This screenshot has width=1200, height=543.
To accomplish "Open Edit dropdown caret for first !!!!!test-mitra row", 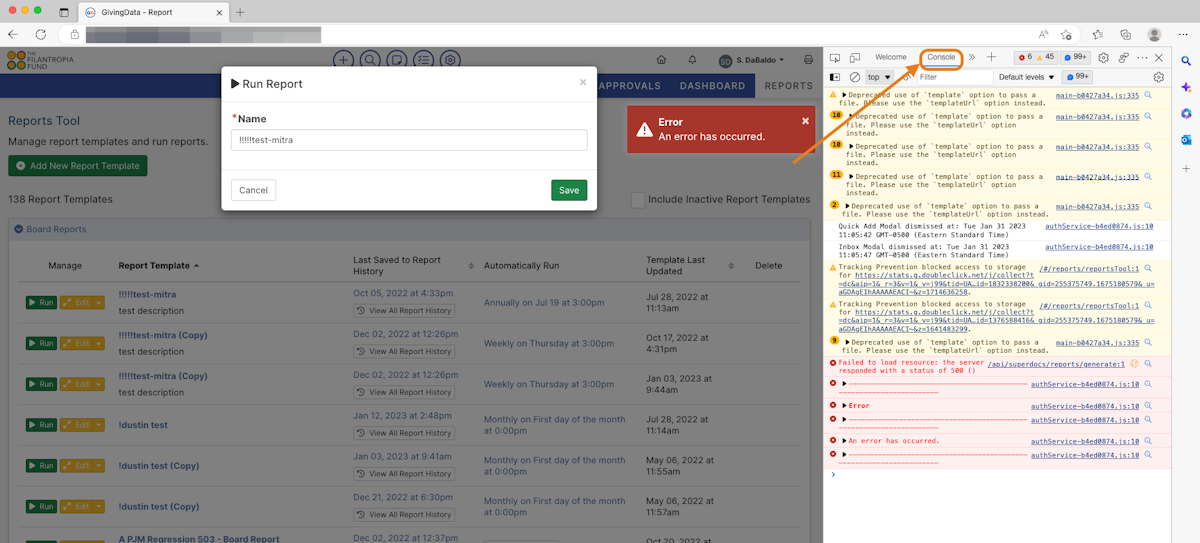I will 98,302.
